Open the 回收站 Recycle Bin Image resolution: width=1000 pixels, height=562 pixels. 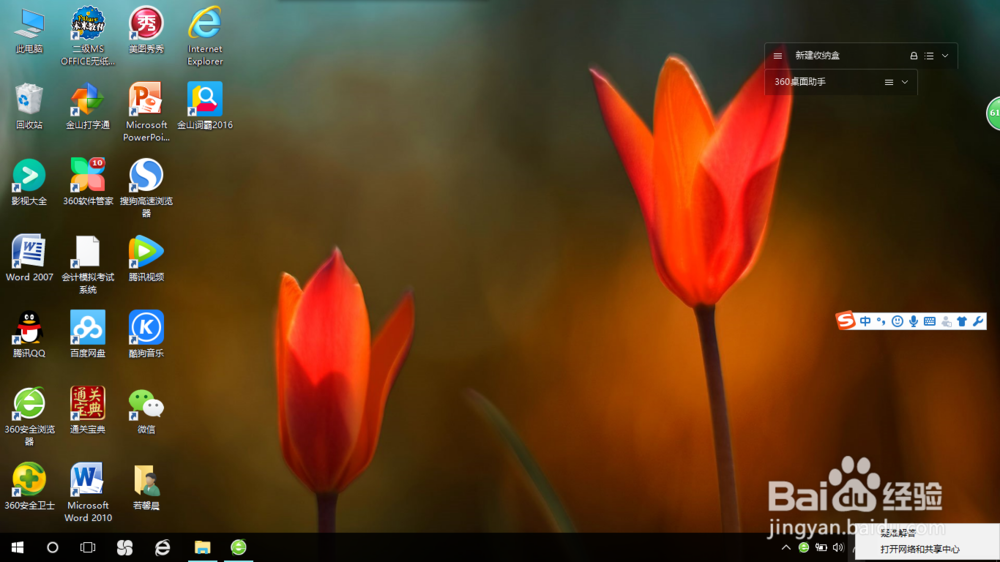click(29, 107)
